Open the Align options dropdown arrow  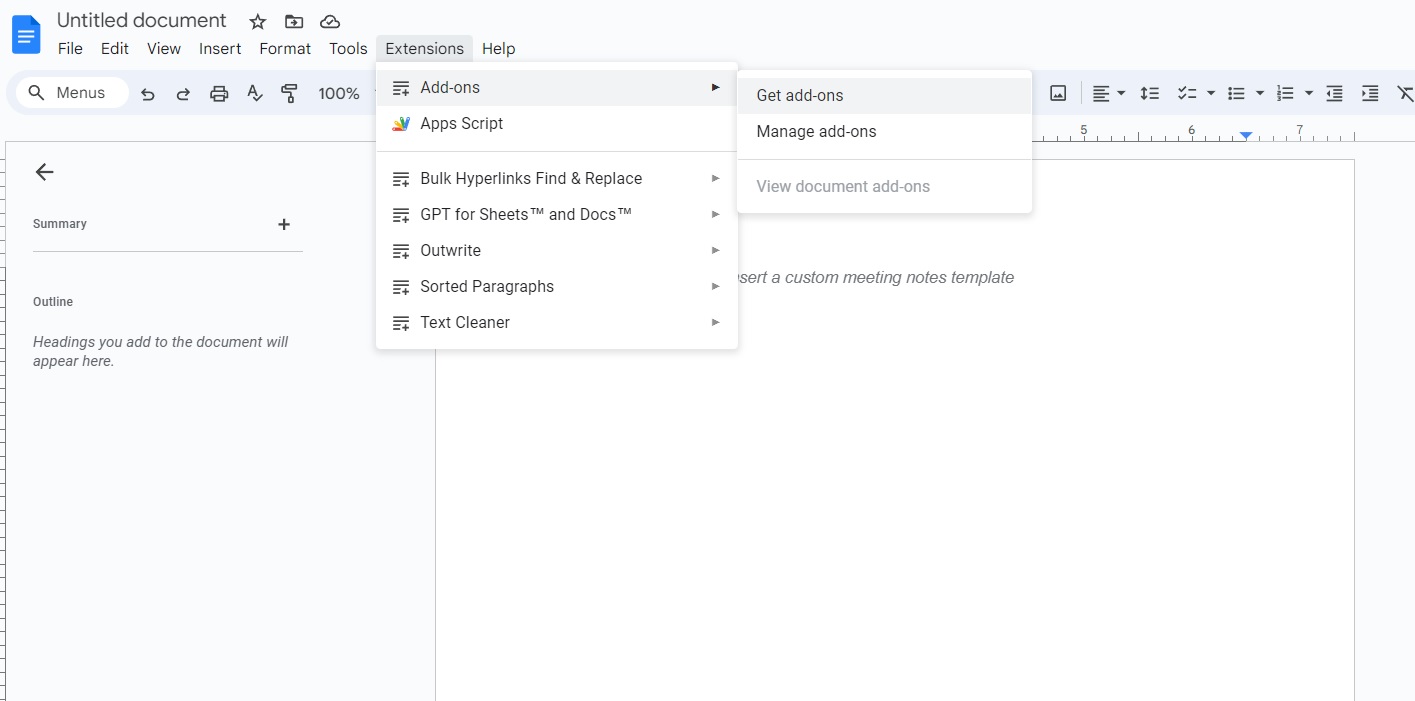pos(1121,93)
